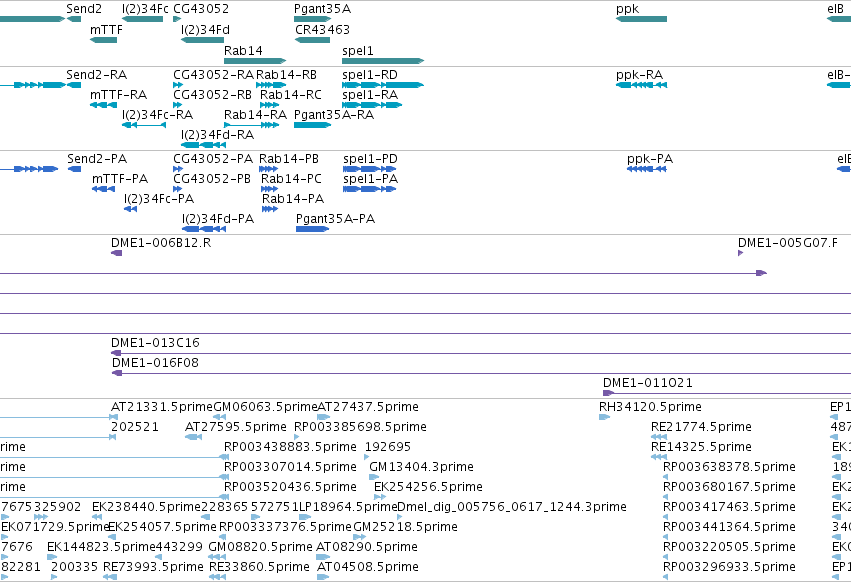The height and width of the screenshot is (582, 851).
Task: Select the spel1 gene feature
Action: 383,61
